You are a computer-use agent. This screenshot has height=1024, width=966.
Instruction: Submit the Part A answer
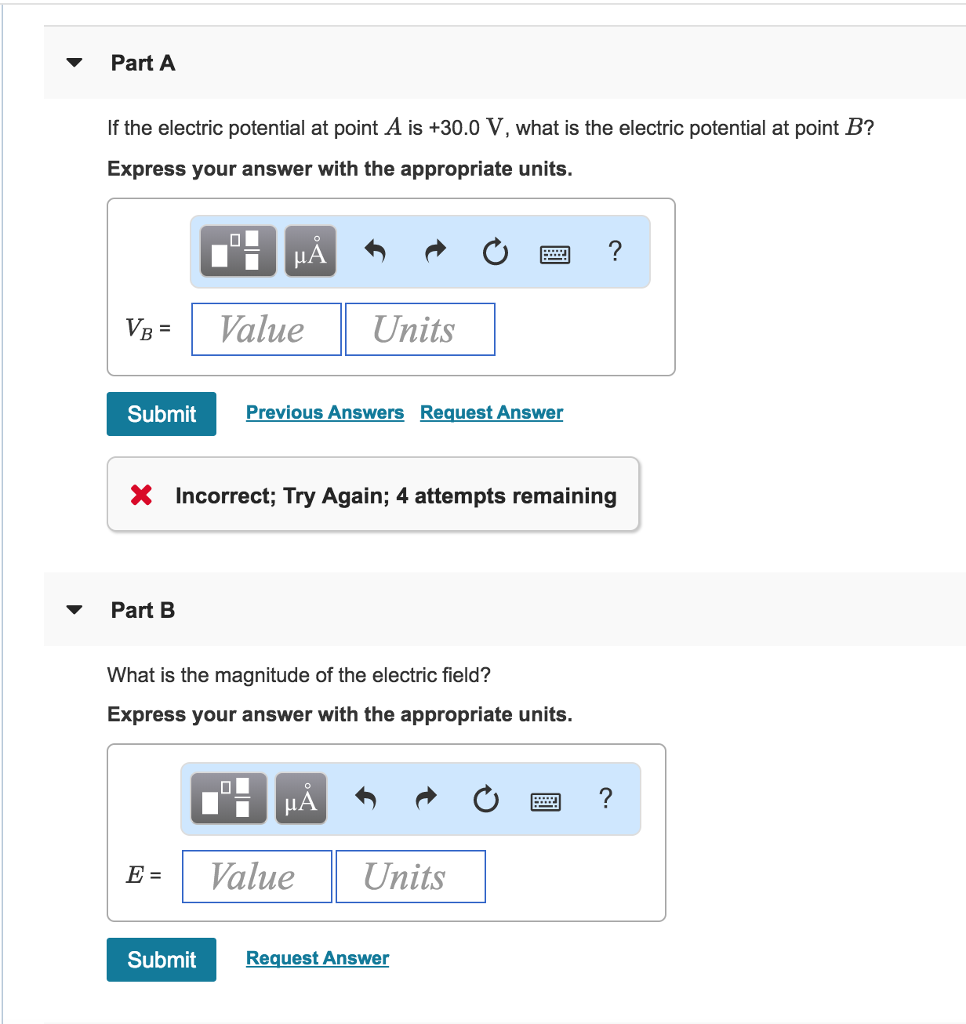pos(161,413)
